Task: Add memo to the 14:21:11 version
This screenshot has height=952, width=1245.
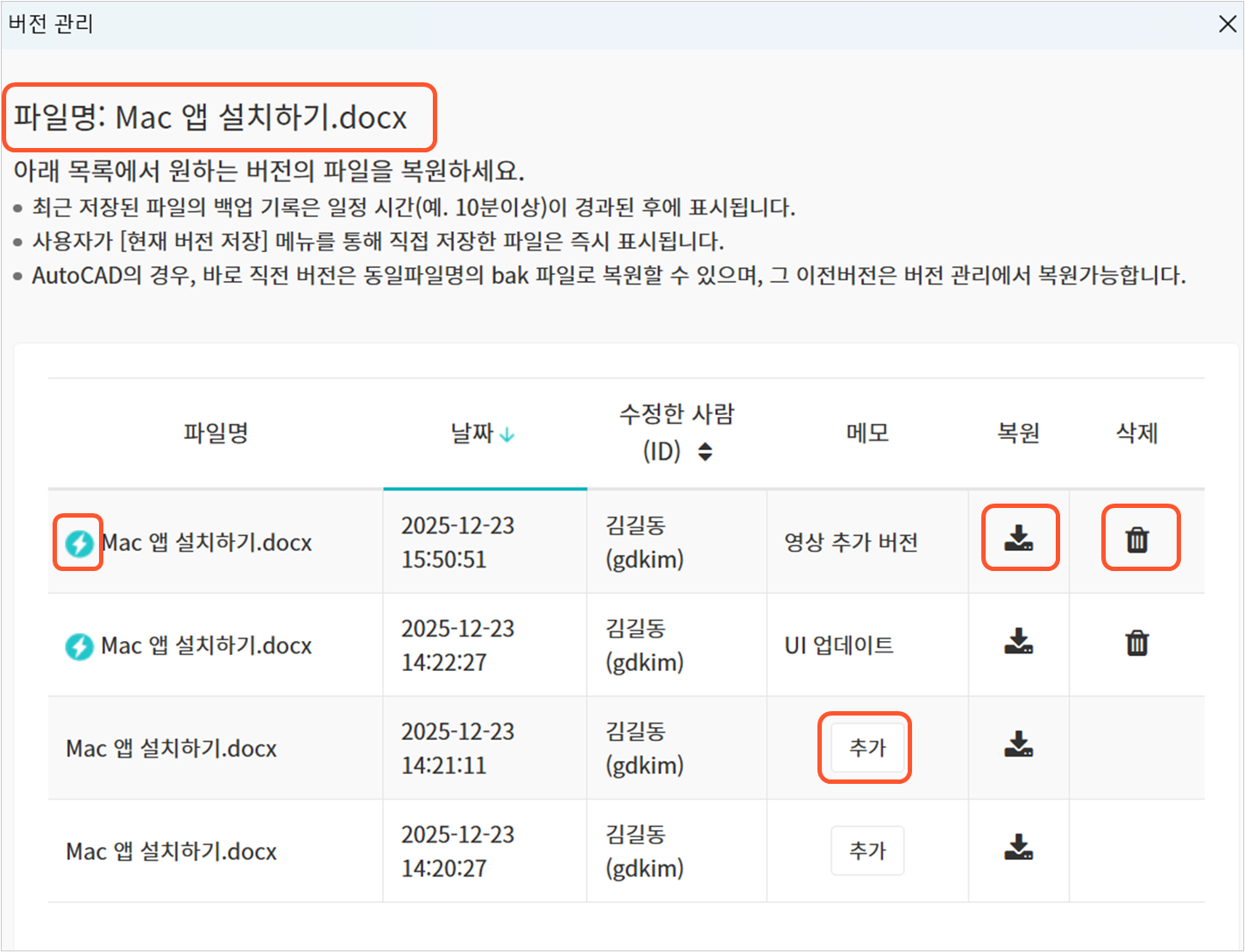Action: point(867,748)
